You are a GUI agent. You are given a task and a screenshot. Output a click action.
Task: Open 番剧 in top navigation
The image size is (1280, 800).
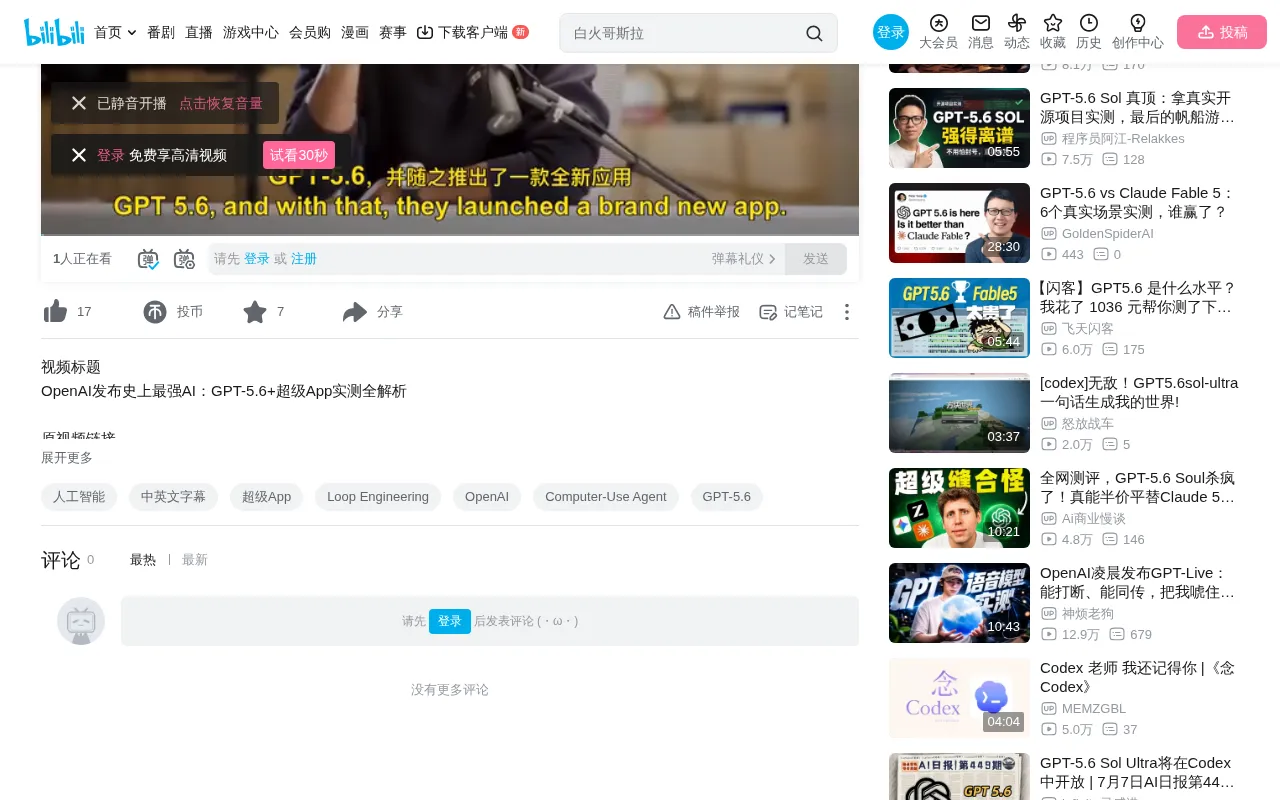click(161, 32)
